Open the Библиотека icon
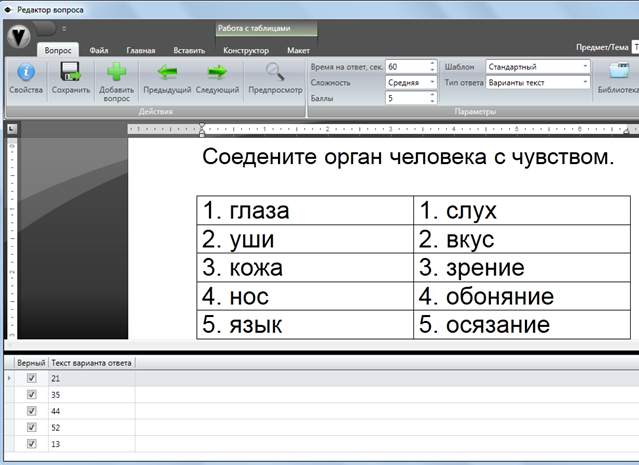Viewport: 639px width, 465px height. tap(617, 72)
